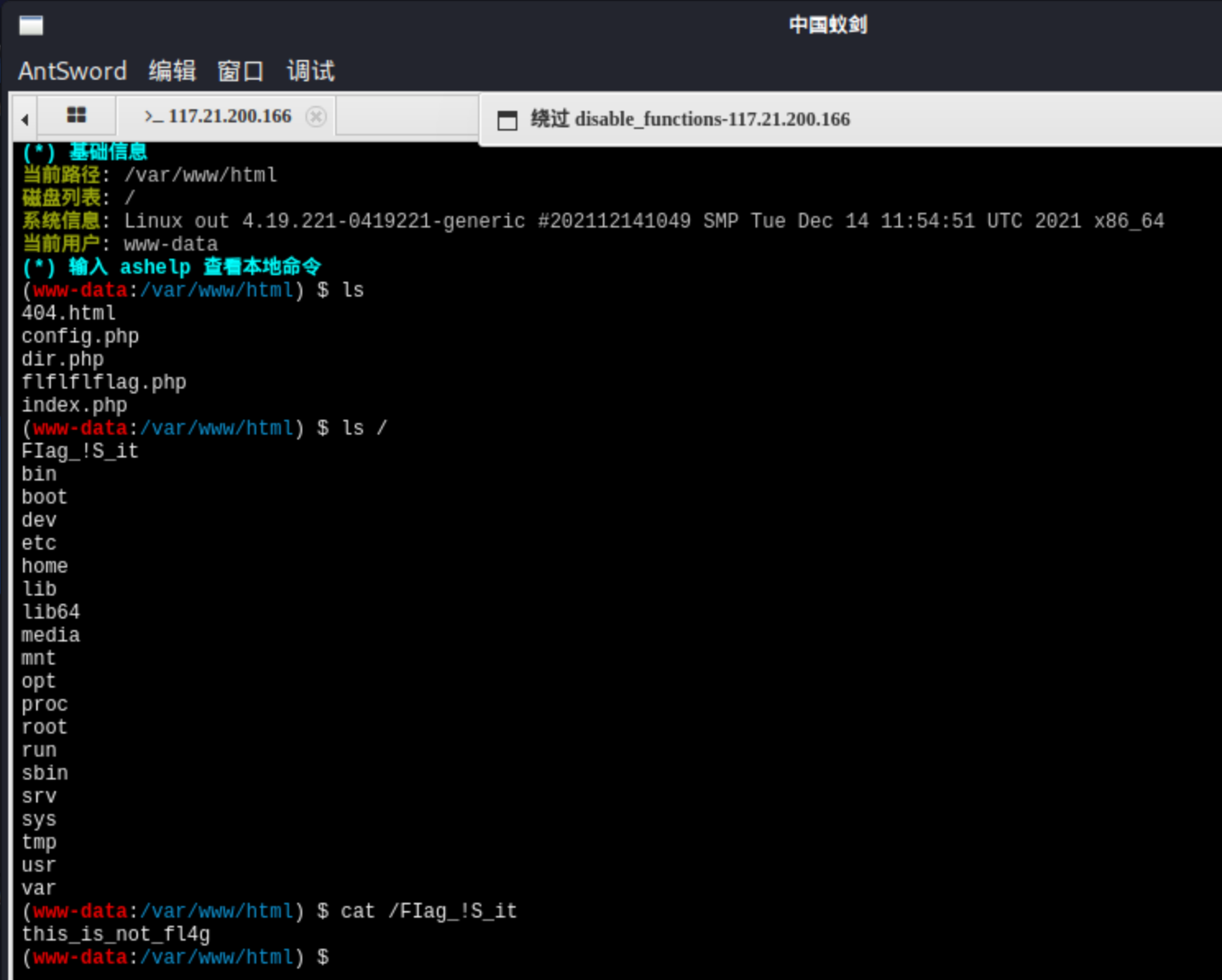Click the var directory entry
This screenshot has height=980, width=1222.
39,888
